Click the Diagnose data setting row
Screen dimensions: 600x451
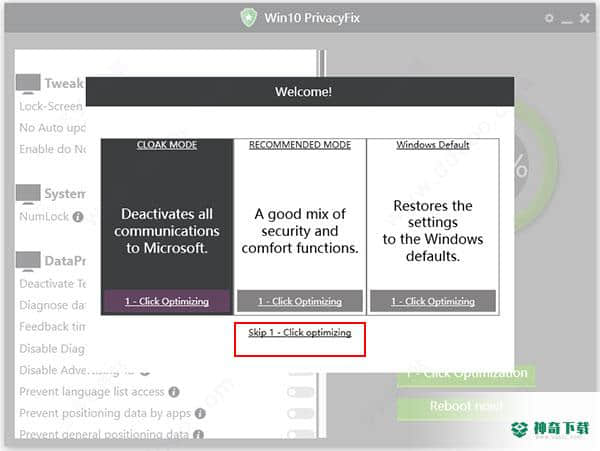click(52, 305)
